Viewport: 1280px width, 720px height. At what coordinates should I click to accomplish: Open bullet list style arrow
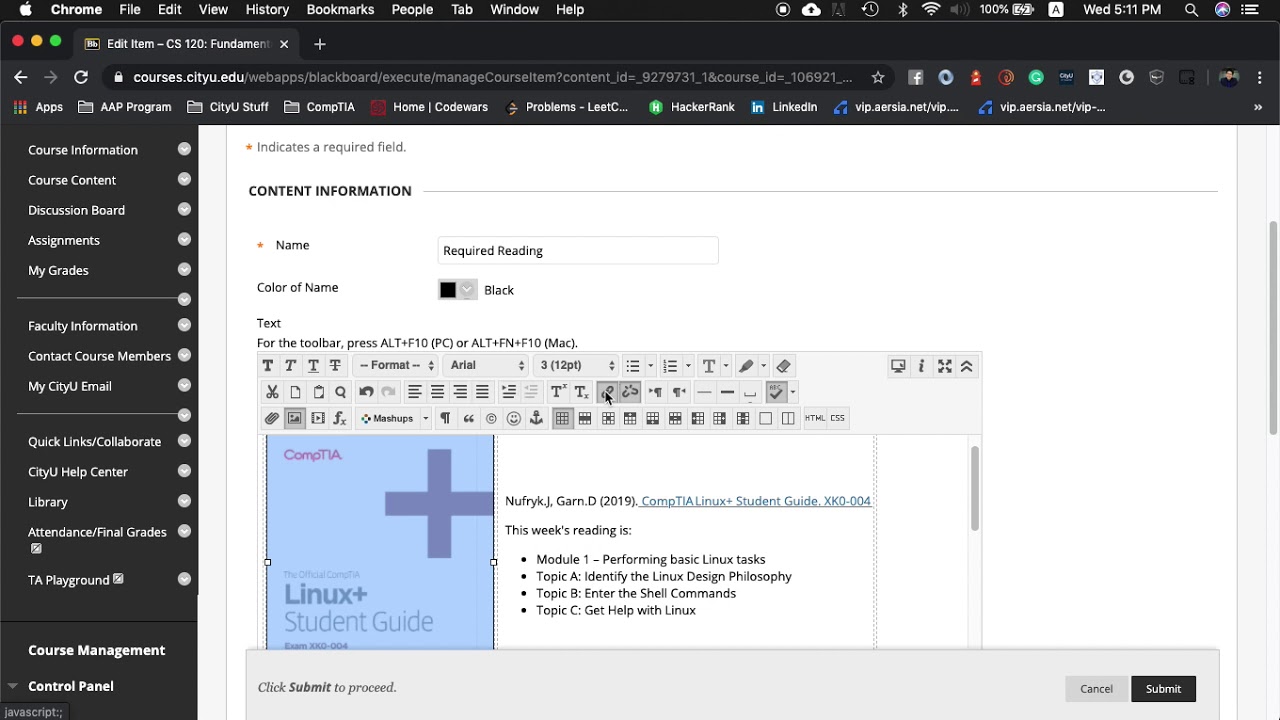click(650, 366)
